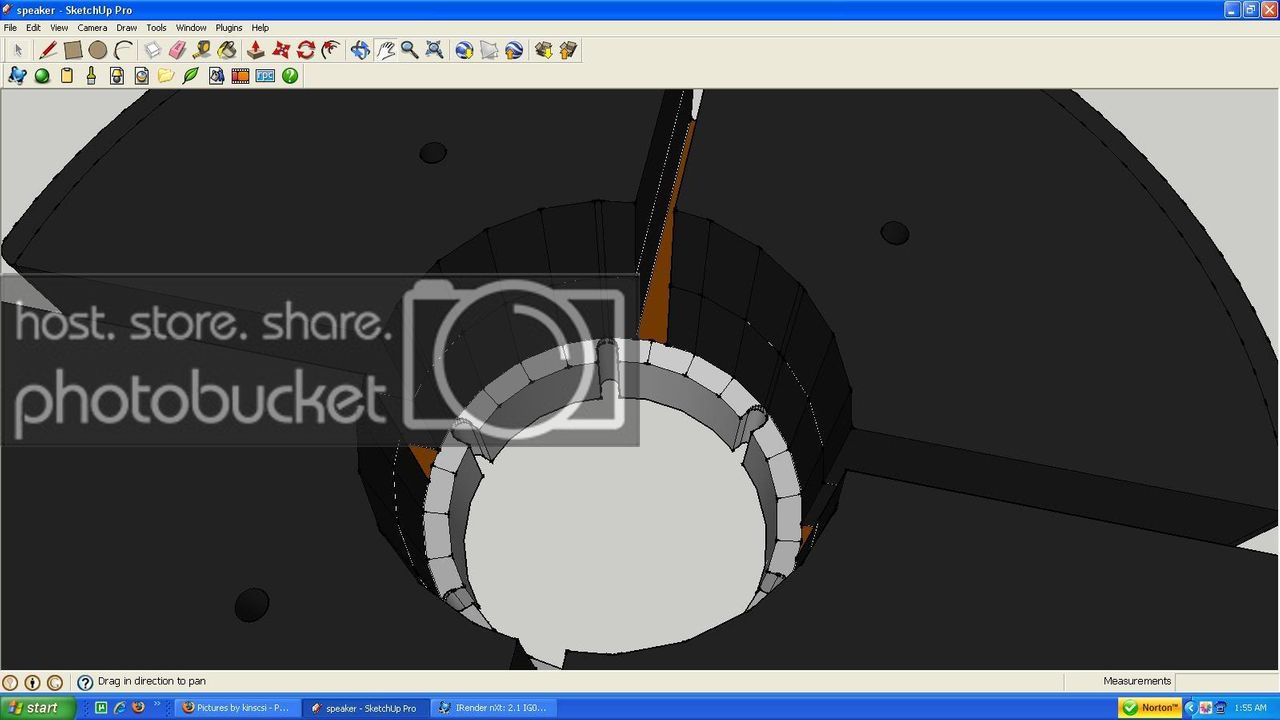Image resolution: width=1280 pixels, height=720 pixels.
Task: Open the Draw menu
Action: (x=126, y=28)
